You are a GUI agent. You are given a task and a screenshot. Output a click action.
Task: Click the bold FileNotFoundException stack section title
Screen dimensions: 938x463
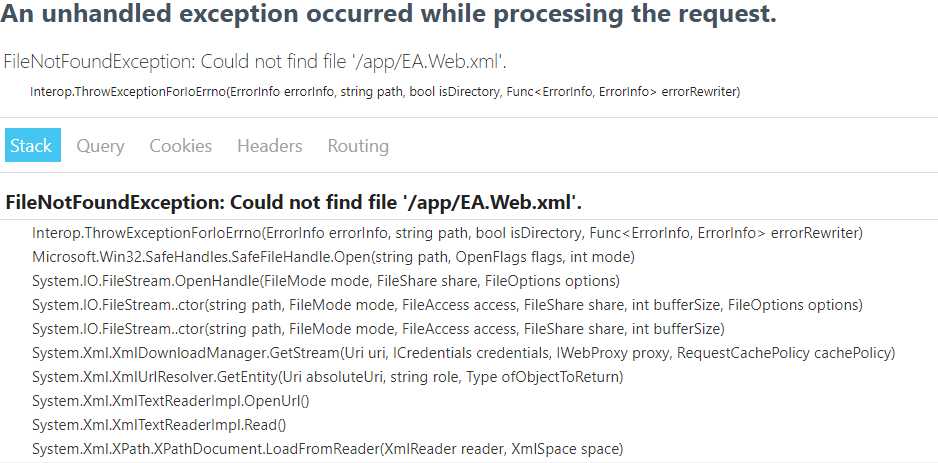point(294,203)
